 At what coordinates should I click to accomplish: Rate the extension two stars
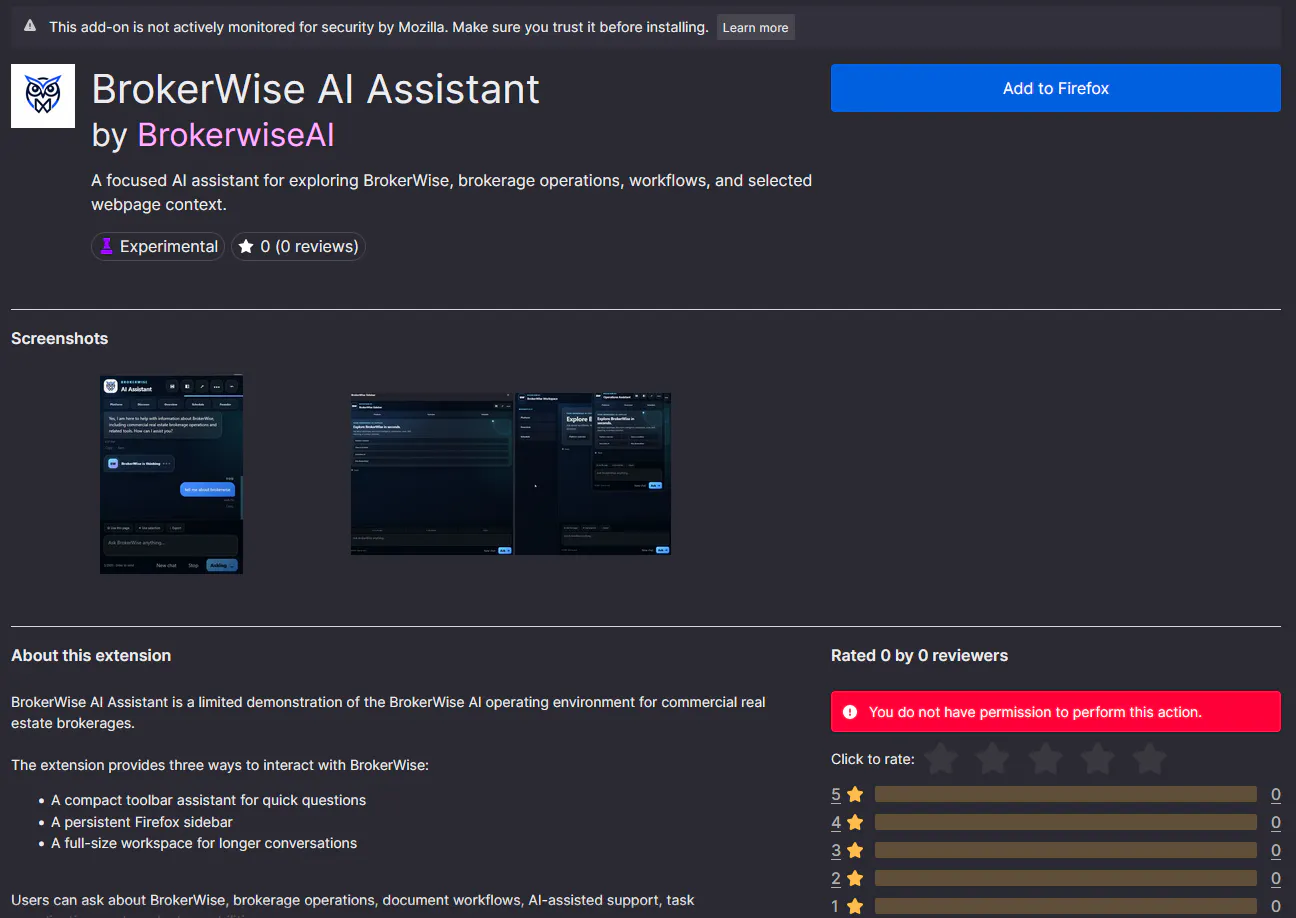click(x=993, y=759)
